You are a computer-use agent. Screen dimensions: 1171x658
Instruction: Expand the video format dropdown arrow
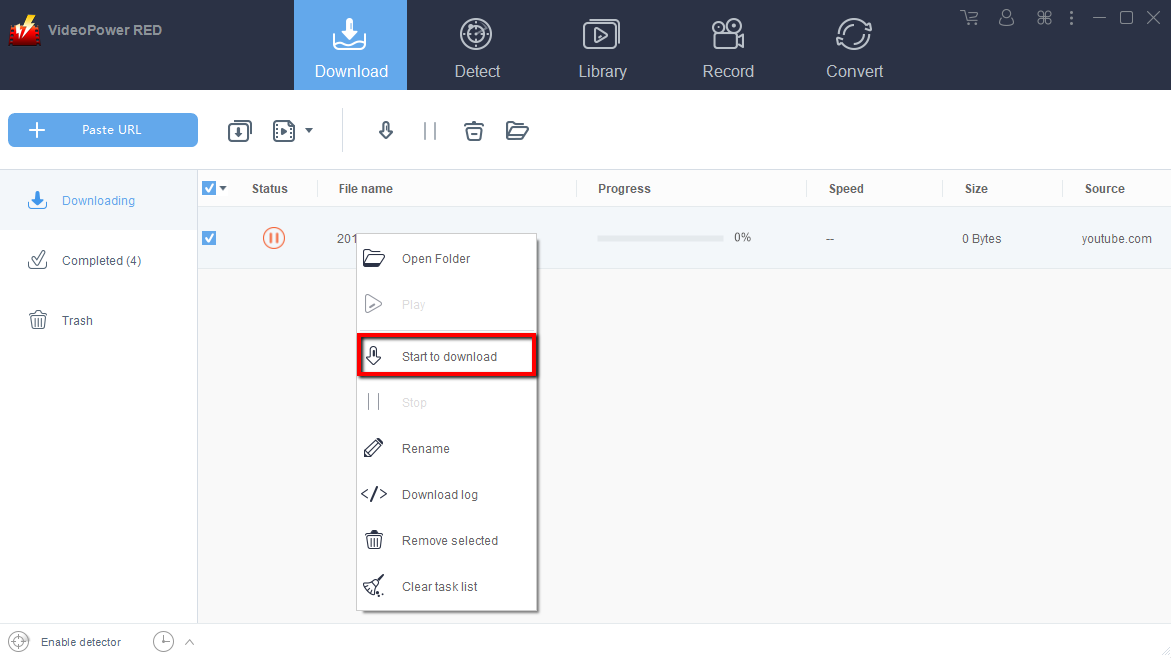click(x=309, y=130)
